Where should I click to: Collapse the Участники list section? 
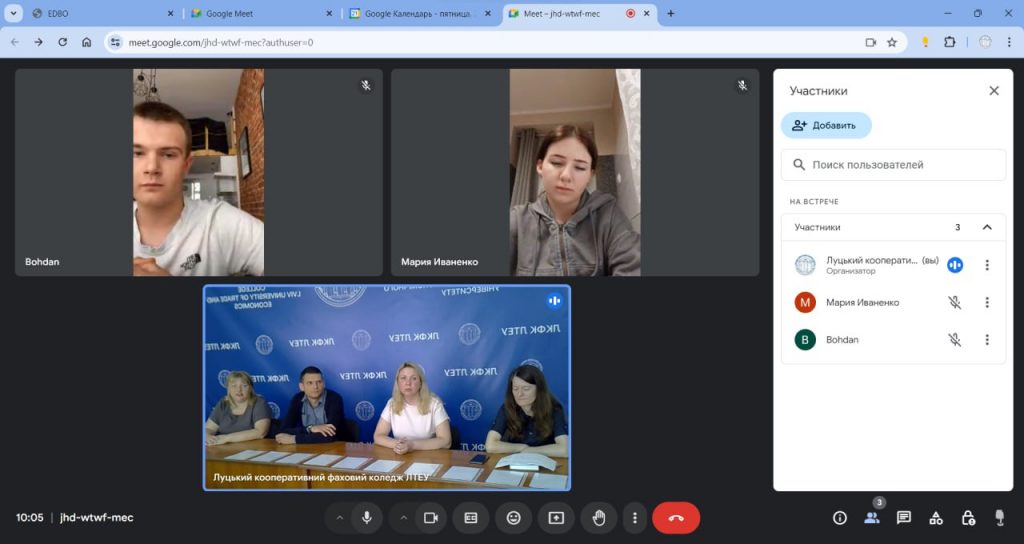pyautogui.click(x=987, y=227)
